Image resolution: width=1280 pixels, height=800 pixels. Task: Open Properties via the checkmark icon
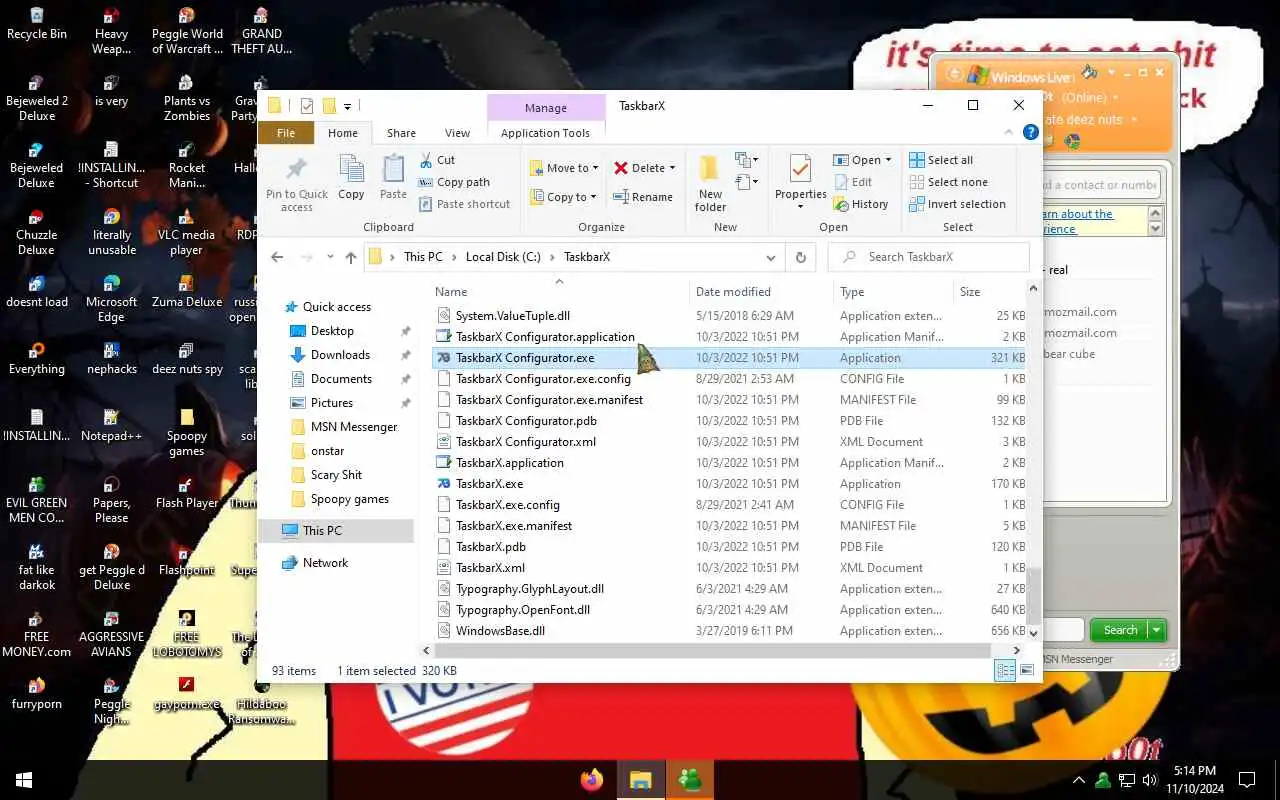800,168
